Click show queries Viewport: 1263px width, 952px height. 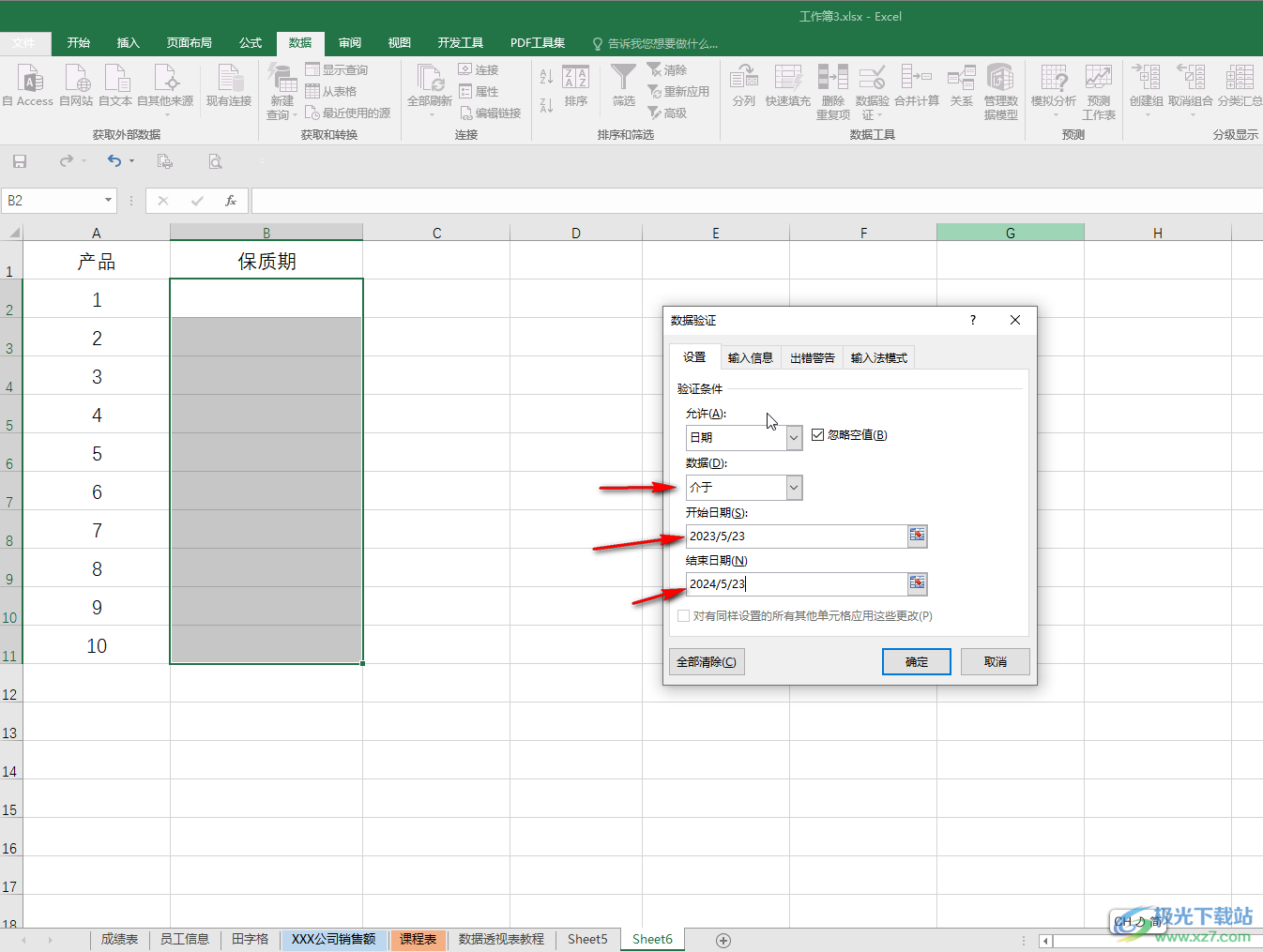336,69
